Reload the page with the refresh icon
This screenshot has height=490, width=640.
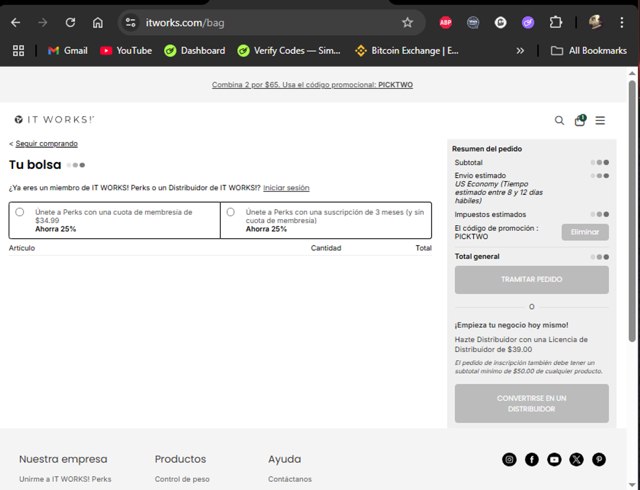(70, 22)
